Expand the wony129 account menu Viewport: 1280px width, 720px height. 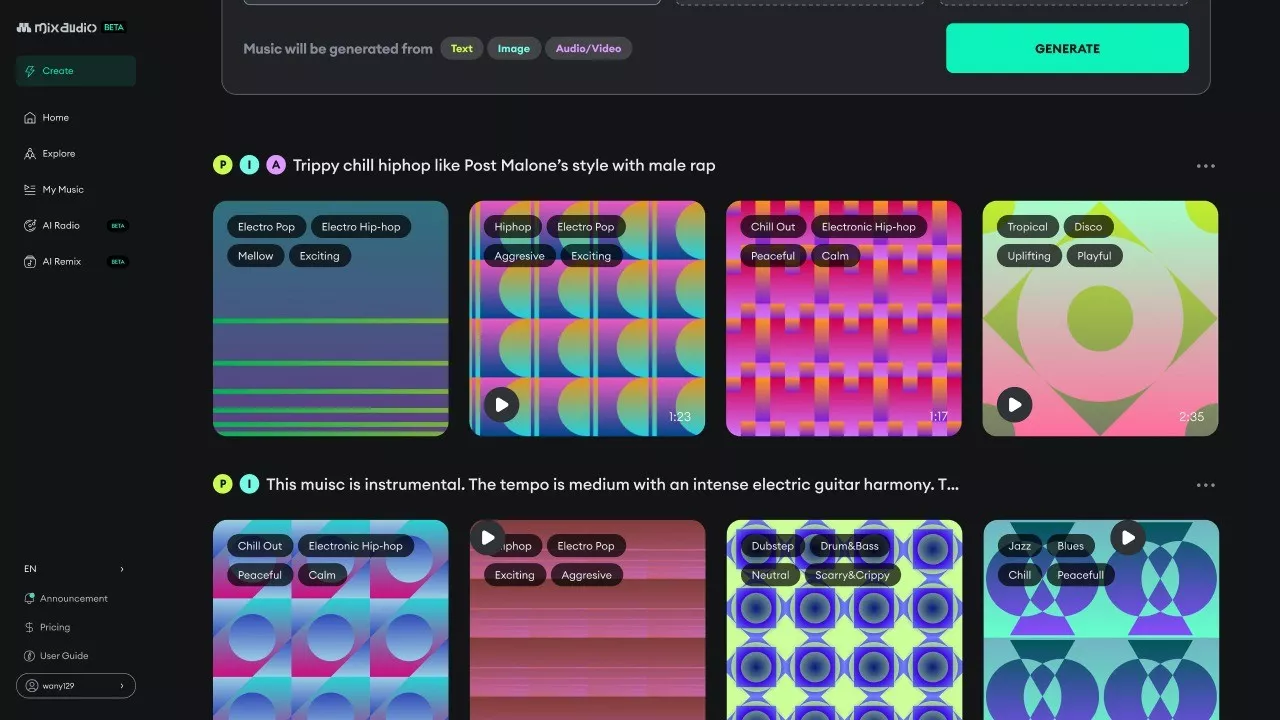click(75, 686)
